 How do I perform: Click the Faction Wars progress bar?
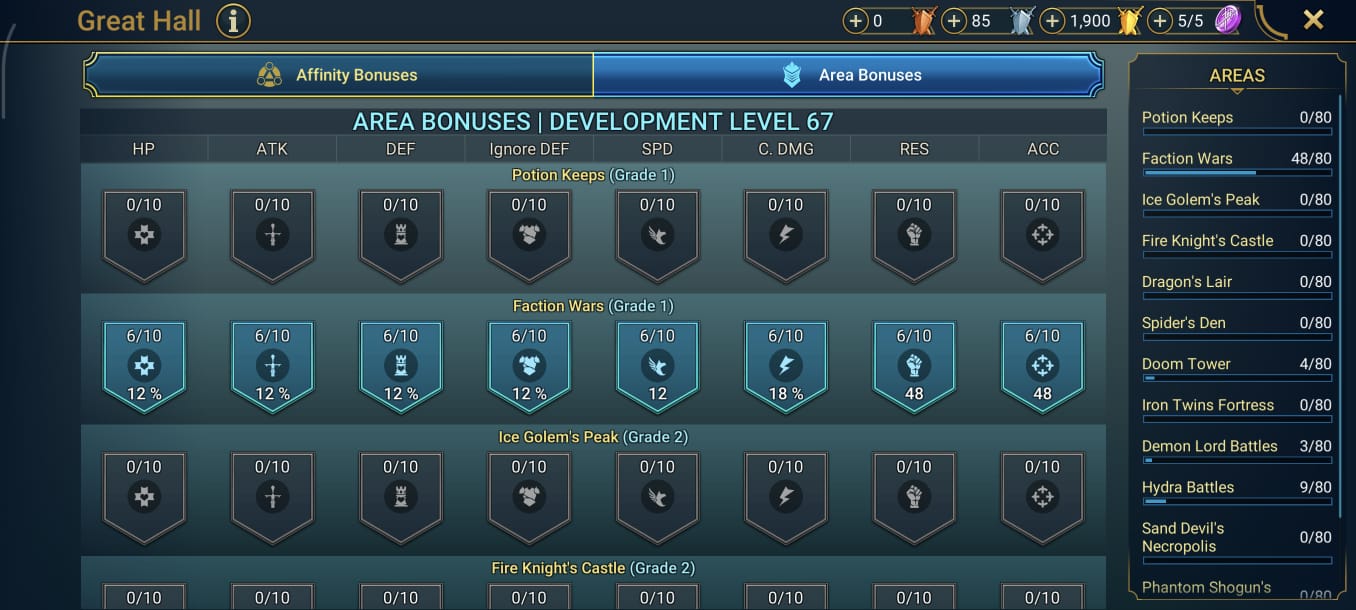tap(1237, 173)
